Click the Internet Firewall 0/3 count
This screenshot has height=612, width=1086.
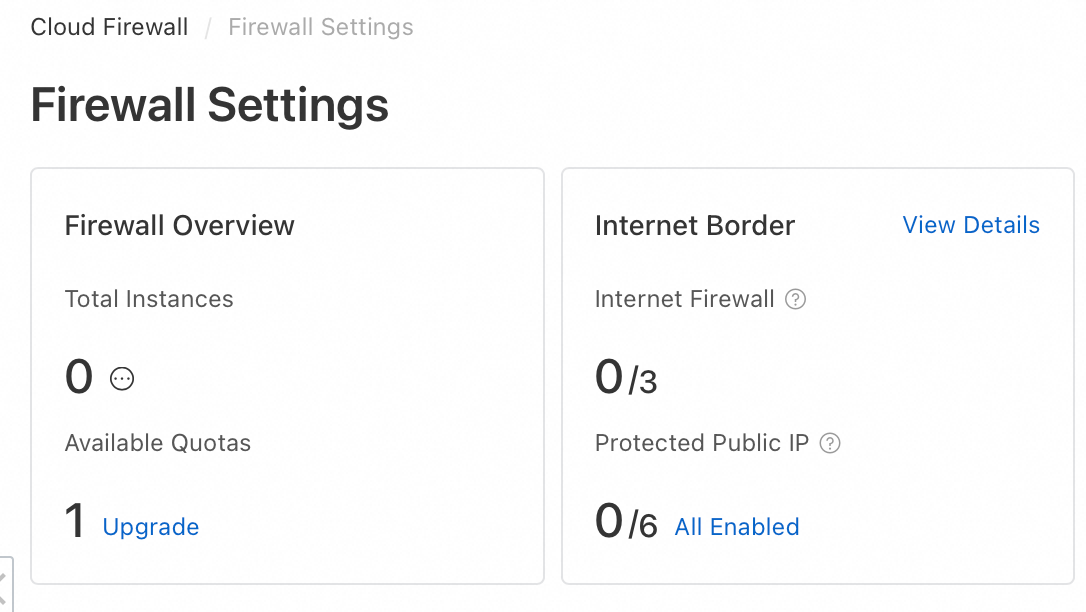[626, 379]
